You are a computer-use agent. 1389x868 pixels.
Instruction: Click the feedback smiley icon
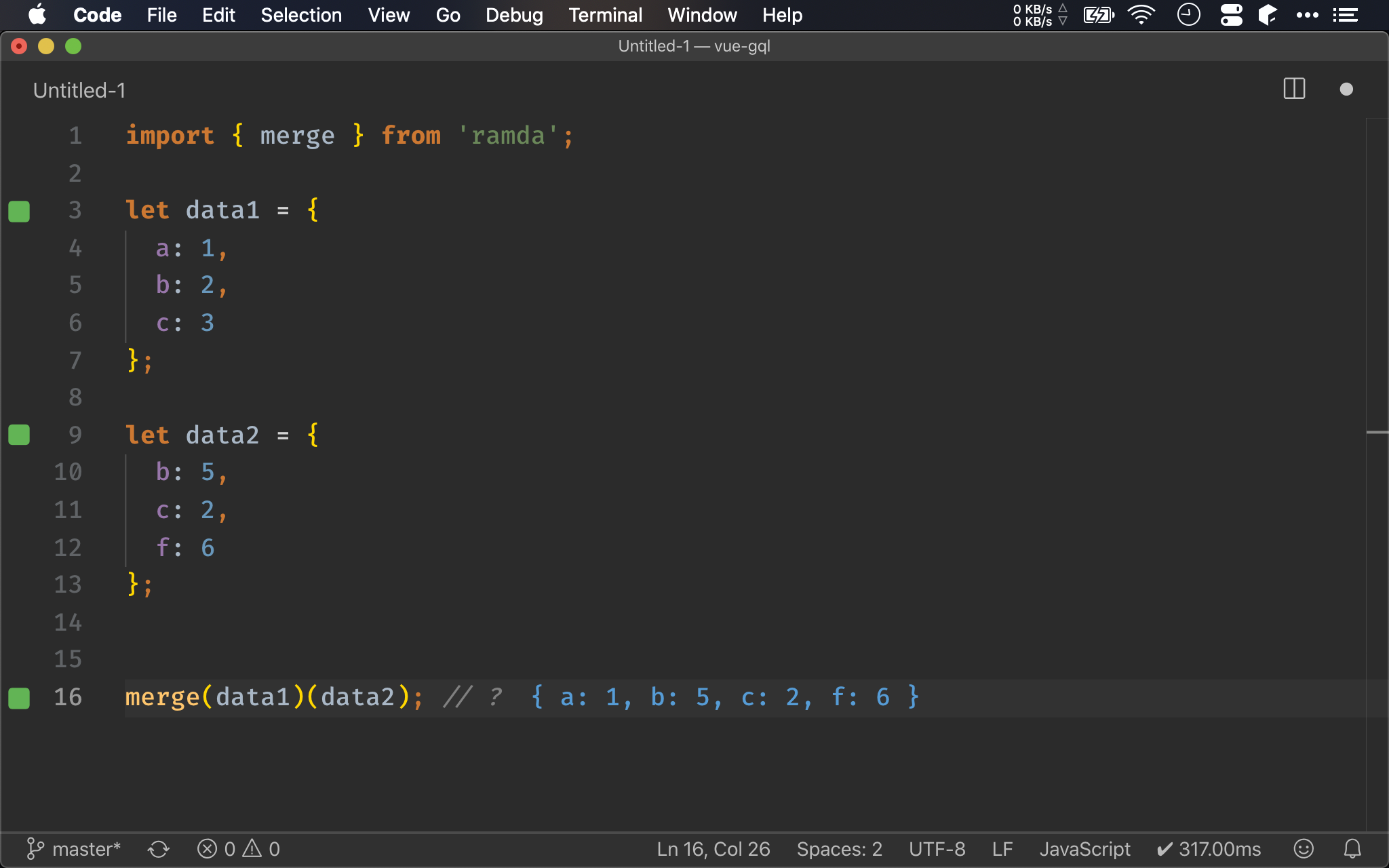pos(1303,849)
